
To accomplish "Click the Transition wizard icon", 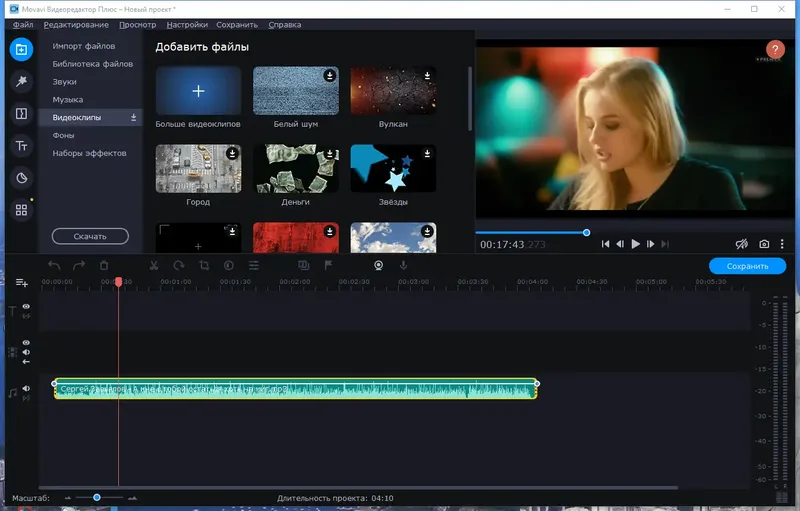I will [304, 265].
